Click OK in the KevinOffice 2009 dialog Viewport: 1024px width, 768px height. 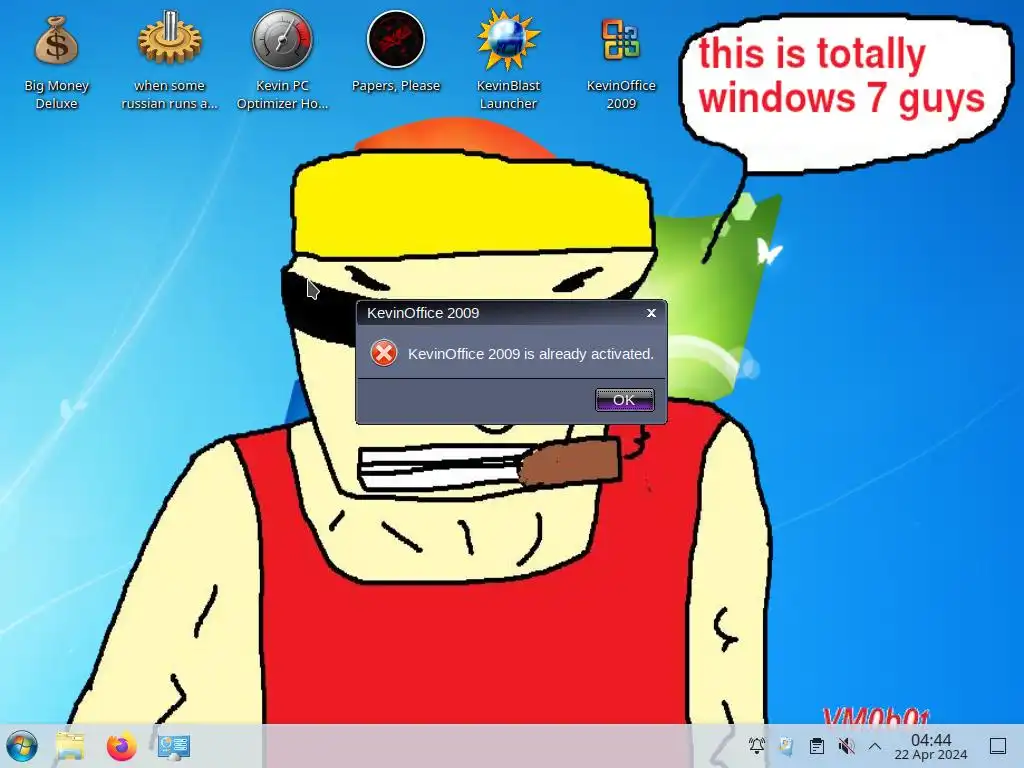pyautogui.click(x=624, y=400)
